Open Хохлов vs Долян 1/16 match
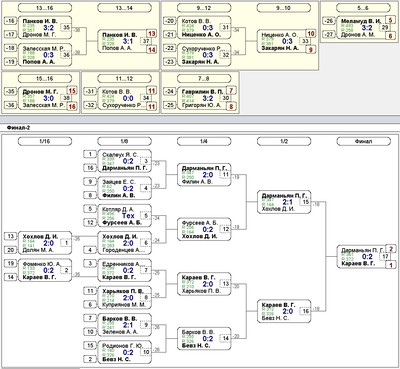This screenshot has height=369, width=400. point(45,243)
